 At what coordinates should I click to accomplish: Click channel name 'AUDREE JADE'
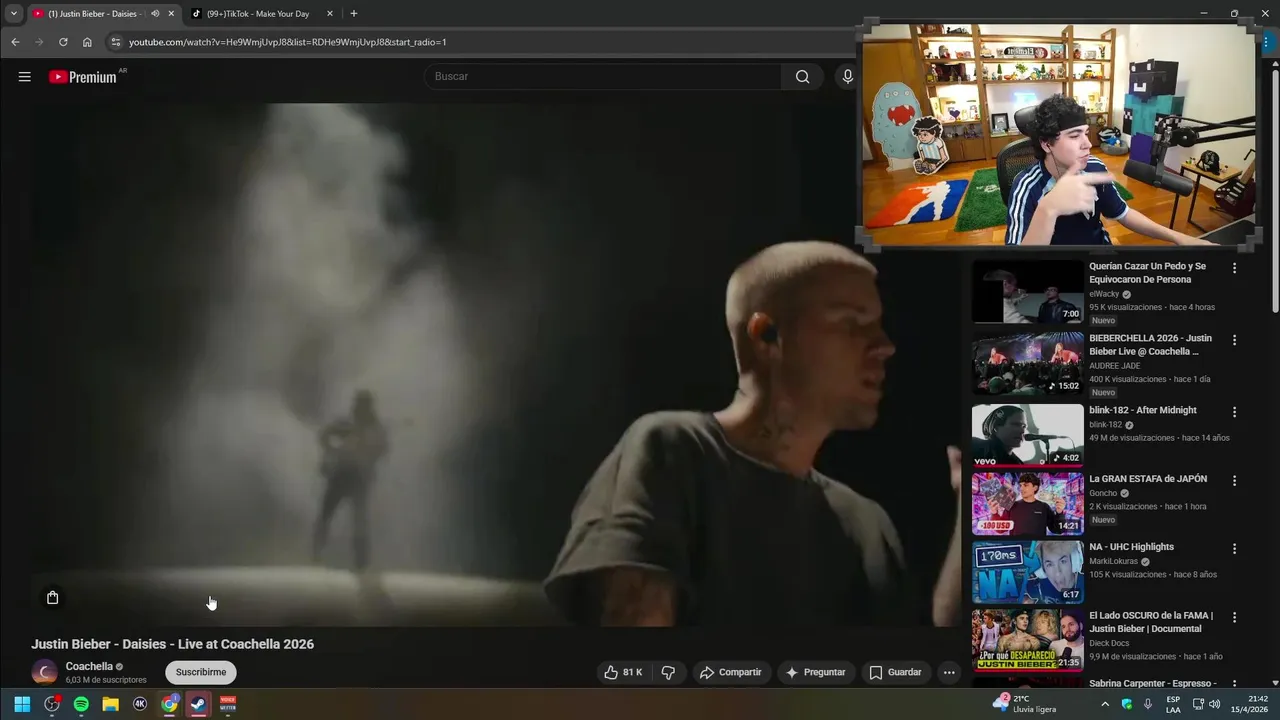(1115, 366)
